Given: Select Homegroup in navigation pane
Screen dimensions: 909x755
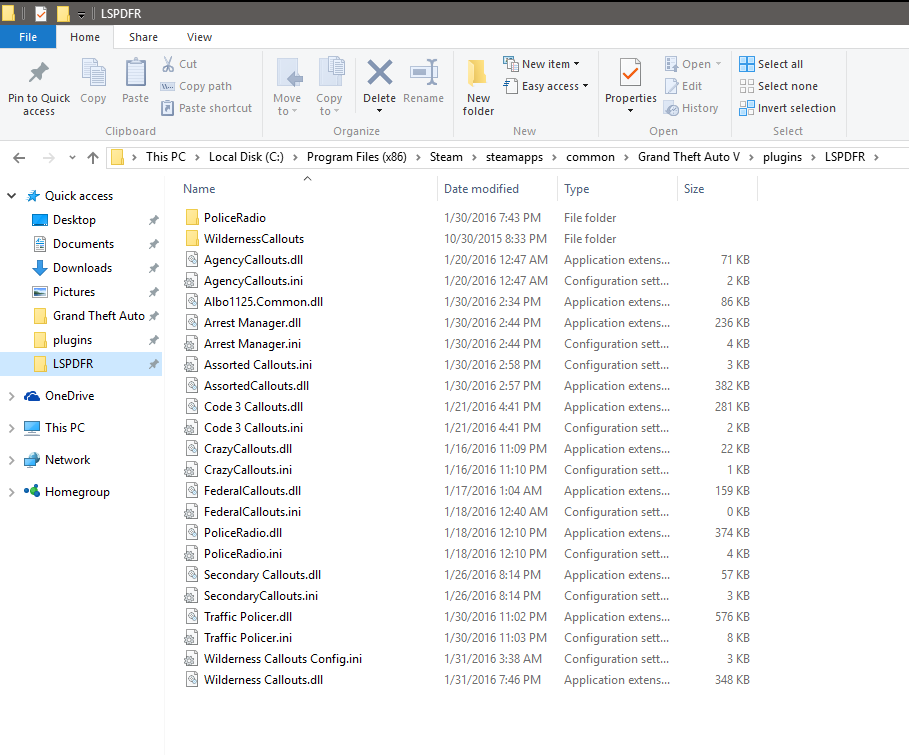Looking at the screenshot, I should click(67, 491).
